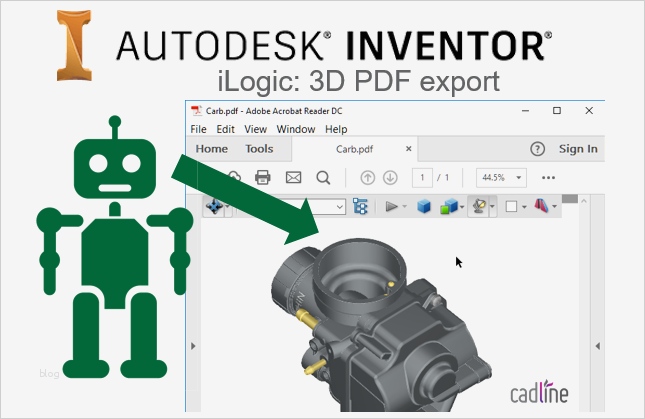Open the Window menu
The width and height of the screenshot is (645, 419).
296,129
